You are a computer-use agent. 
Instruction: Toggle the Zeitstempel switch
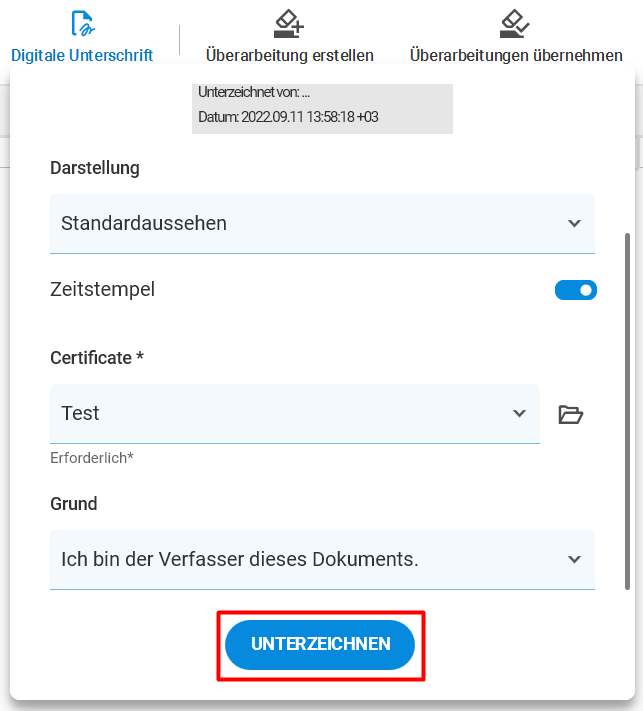coord(575,290)
